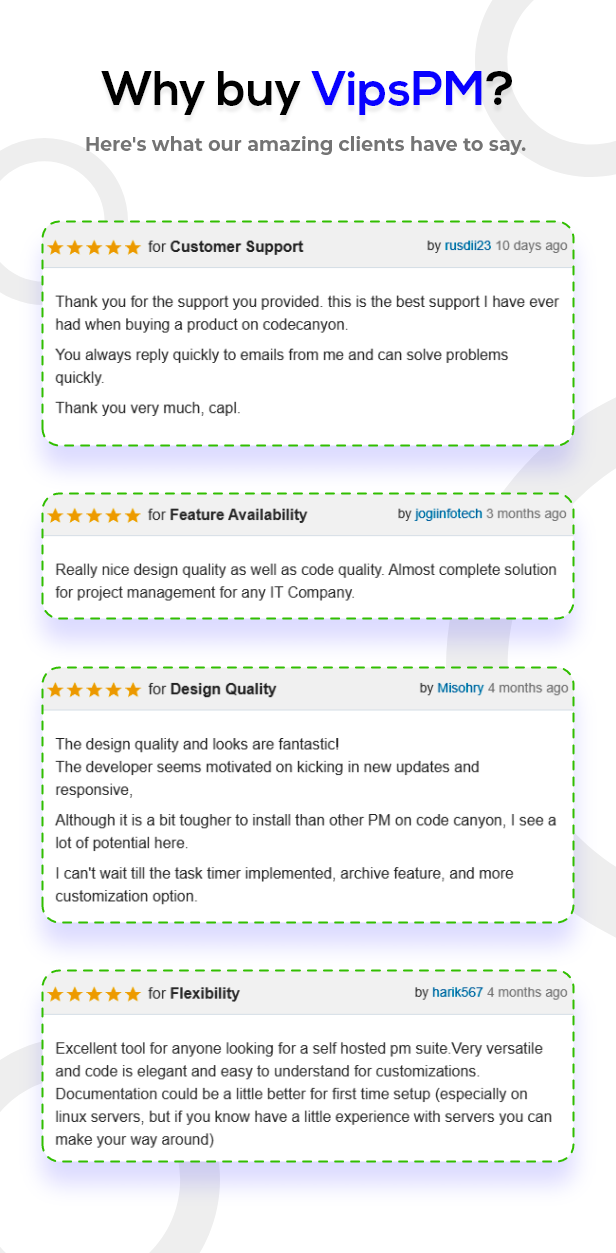The height and width of the screenshot is (1253, 616).
Task: Click the review text about task timer
Action: (285, 885)
